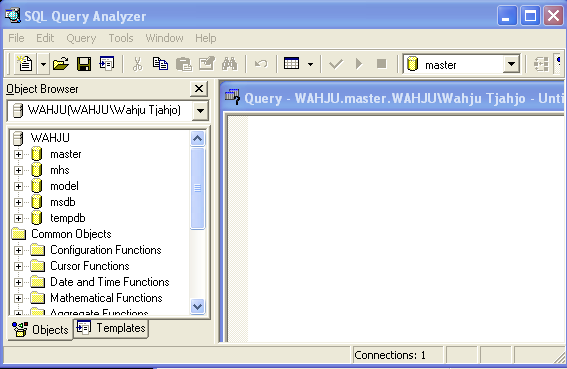Open the Edit menu
Screen dimensions: 567x369
click(45, 38)
